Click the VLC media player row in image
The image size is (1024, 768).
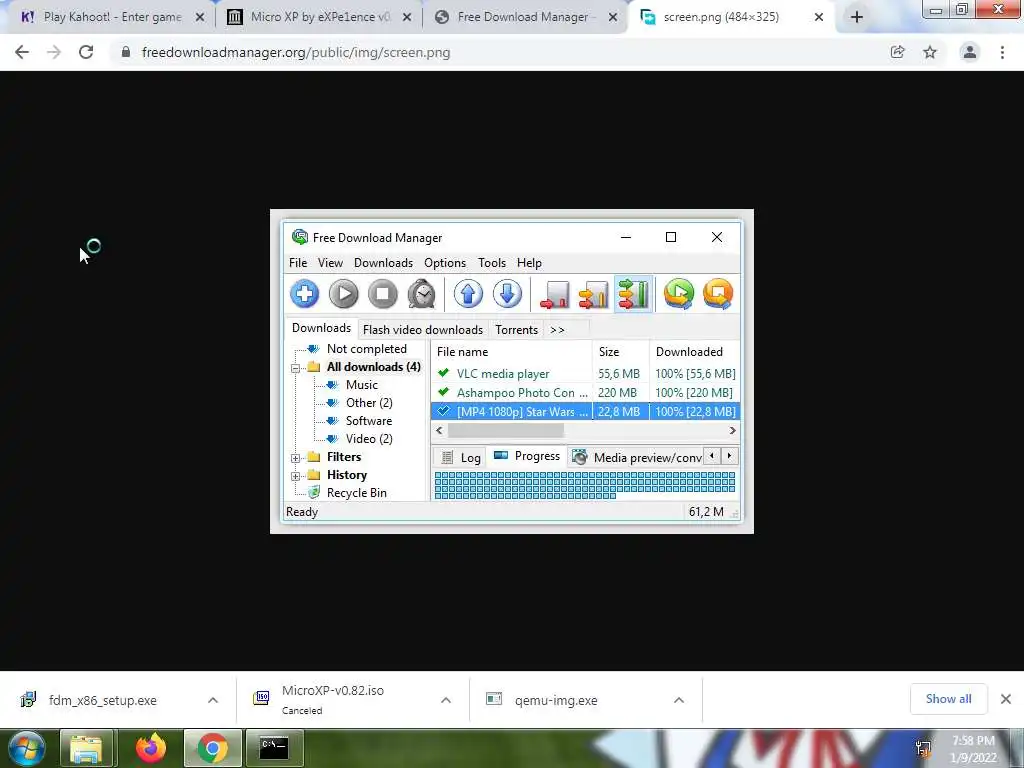(x=585, y=374)
